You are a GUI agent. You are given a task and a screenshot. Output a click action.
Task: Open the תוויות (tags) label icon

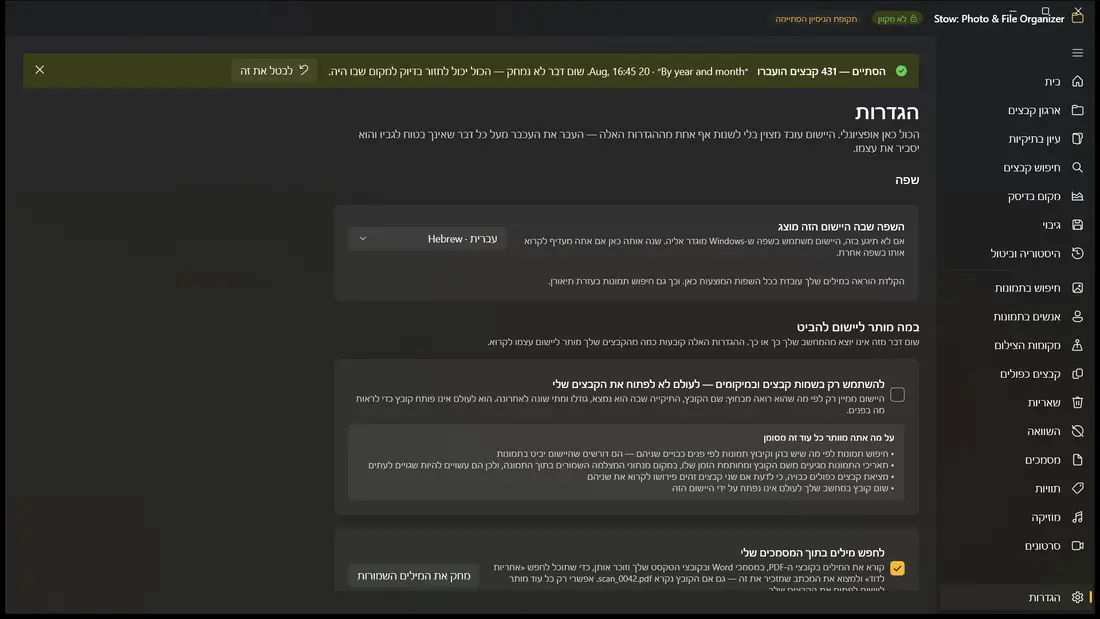(1078, 488)
